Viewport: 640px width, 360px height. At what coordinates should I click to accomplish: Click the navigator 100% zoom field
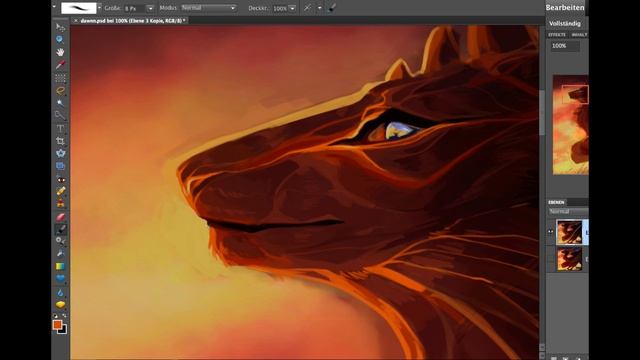pyautogui.click(x=565, y=46)
